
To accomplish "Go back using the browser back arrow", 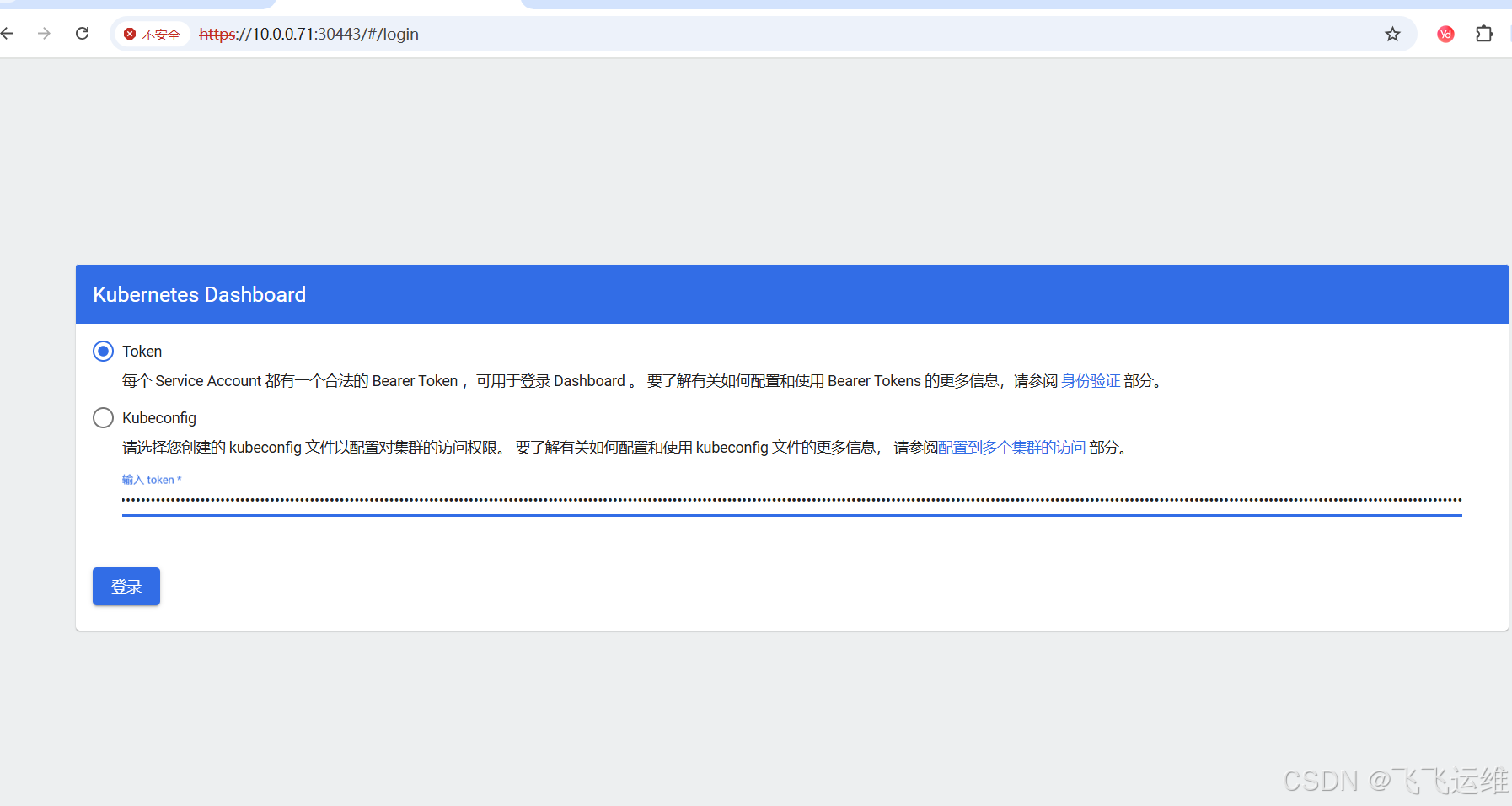I will [8, 34].
